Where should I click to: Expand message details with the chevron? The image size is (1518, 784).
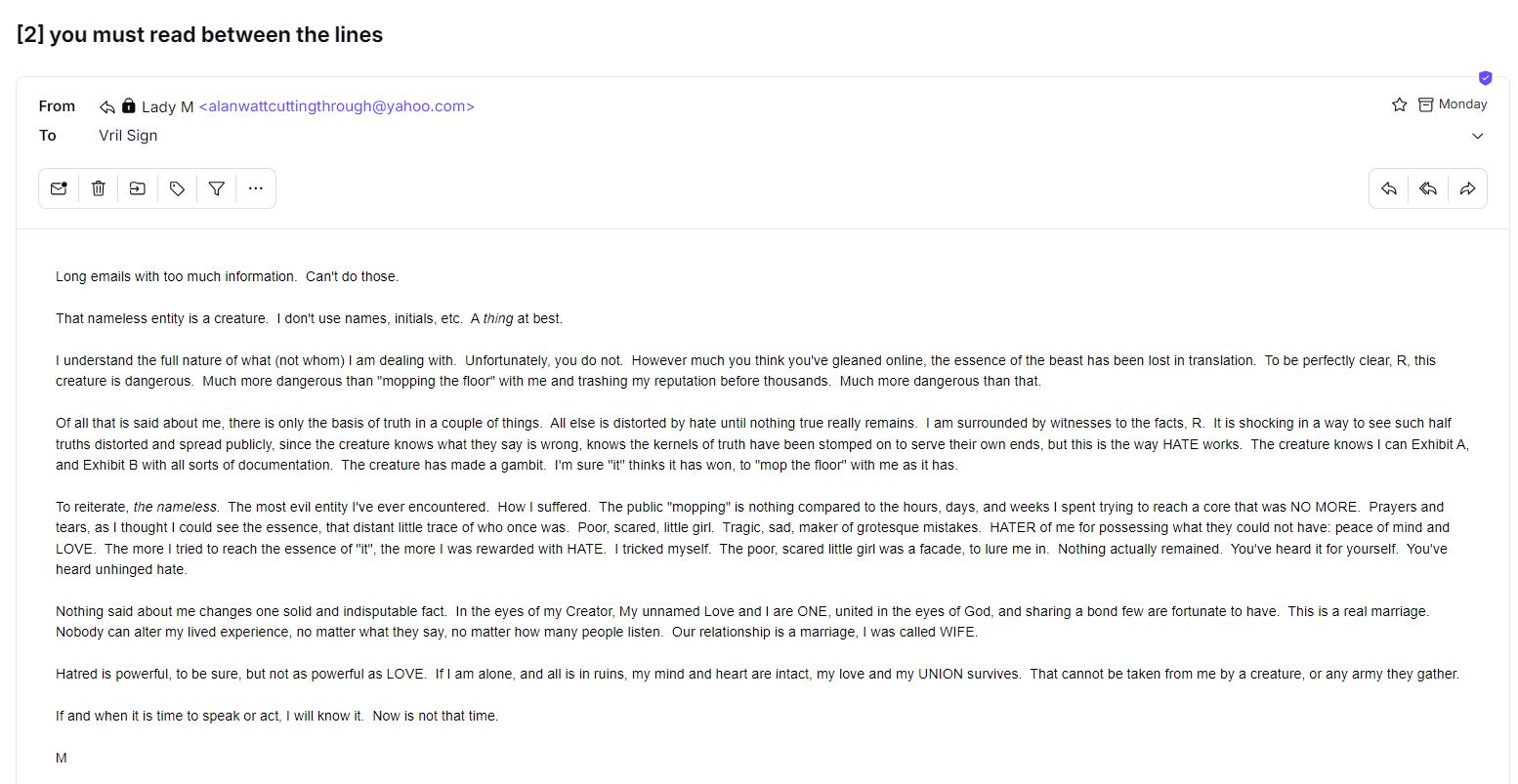(1477, 136)
